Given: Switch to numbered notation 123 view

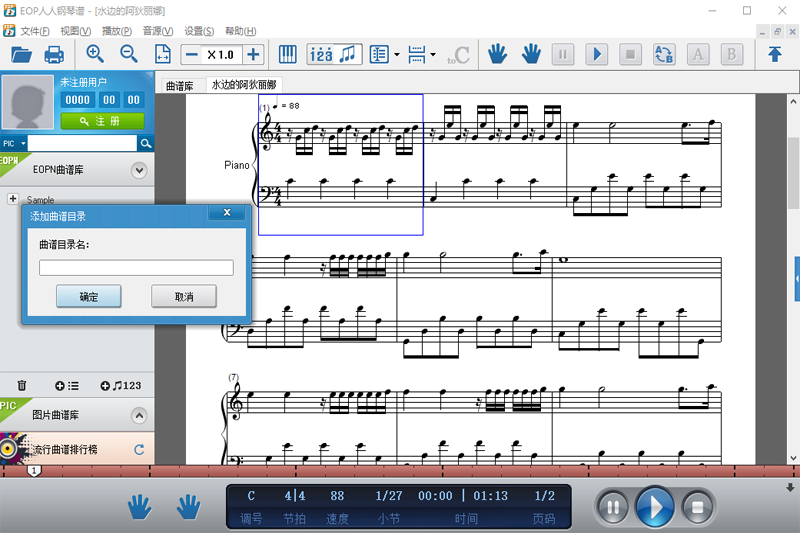Looking at the screenshot, I should click(321, 54).
